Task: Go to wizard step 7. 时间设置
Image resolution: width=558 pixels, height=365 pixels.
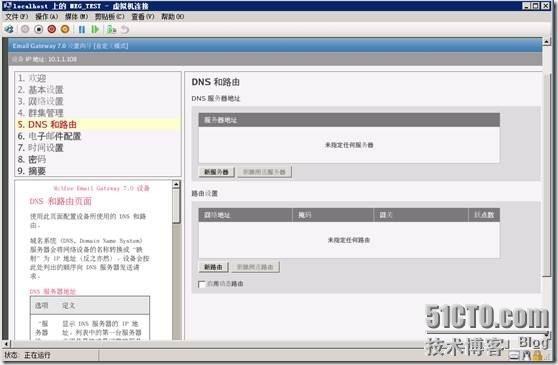Action: pos(41,148)
